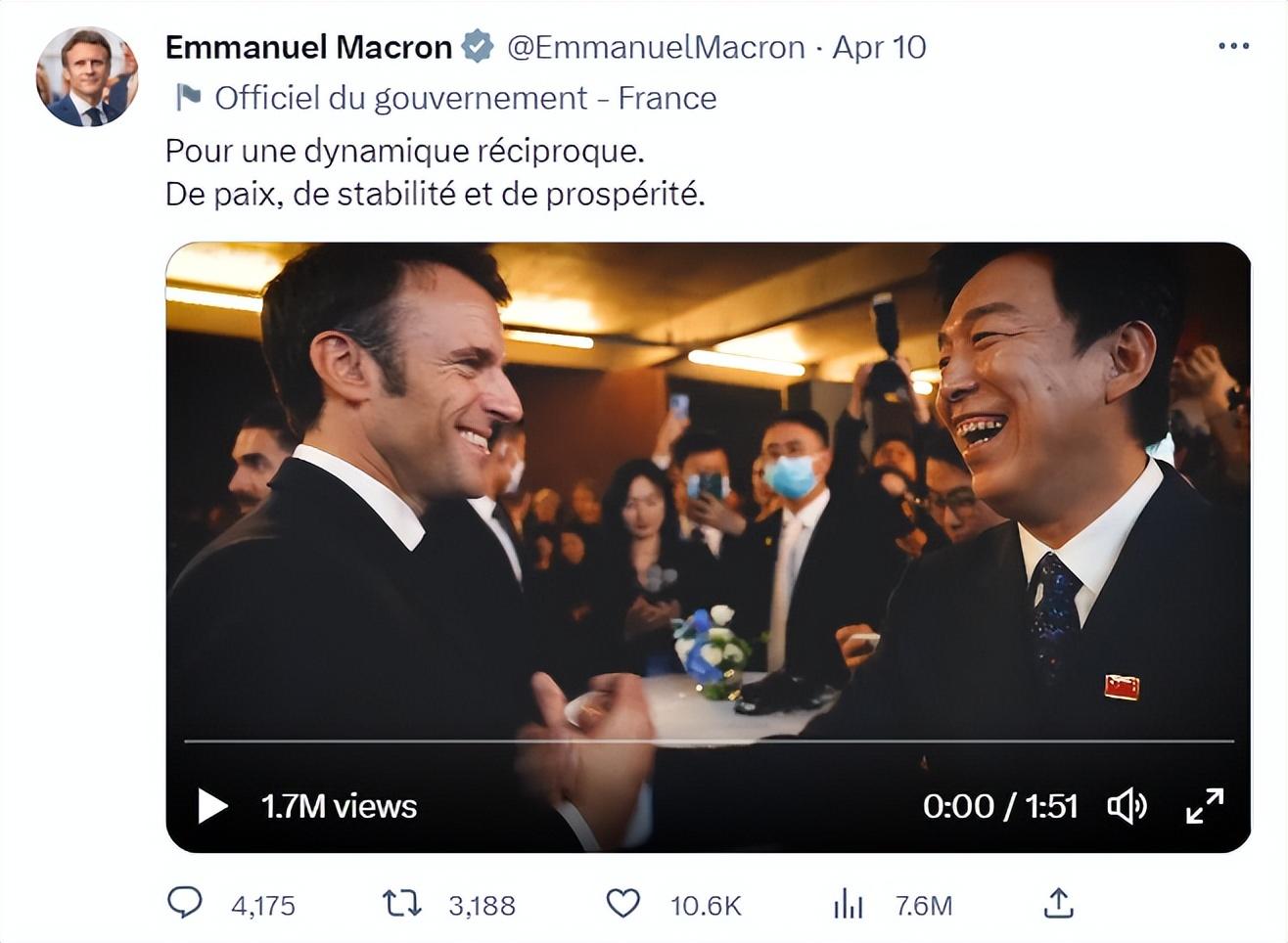The width and height of the screenshot is (1288, 943).
Task: Expand video to fullscreen
Action: pyautogui.click(x=1205, y=806)
